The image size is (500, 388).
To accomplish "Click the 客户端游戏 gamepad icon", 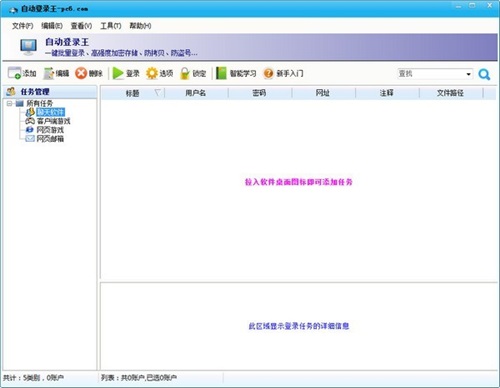I will (30, 121).
